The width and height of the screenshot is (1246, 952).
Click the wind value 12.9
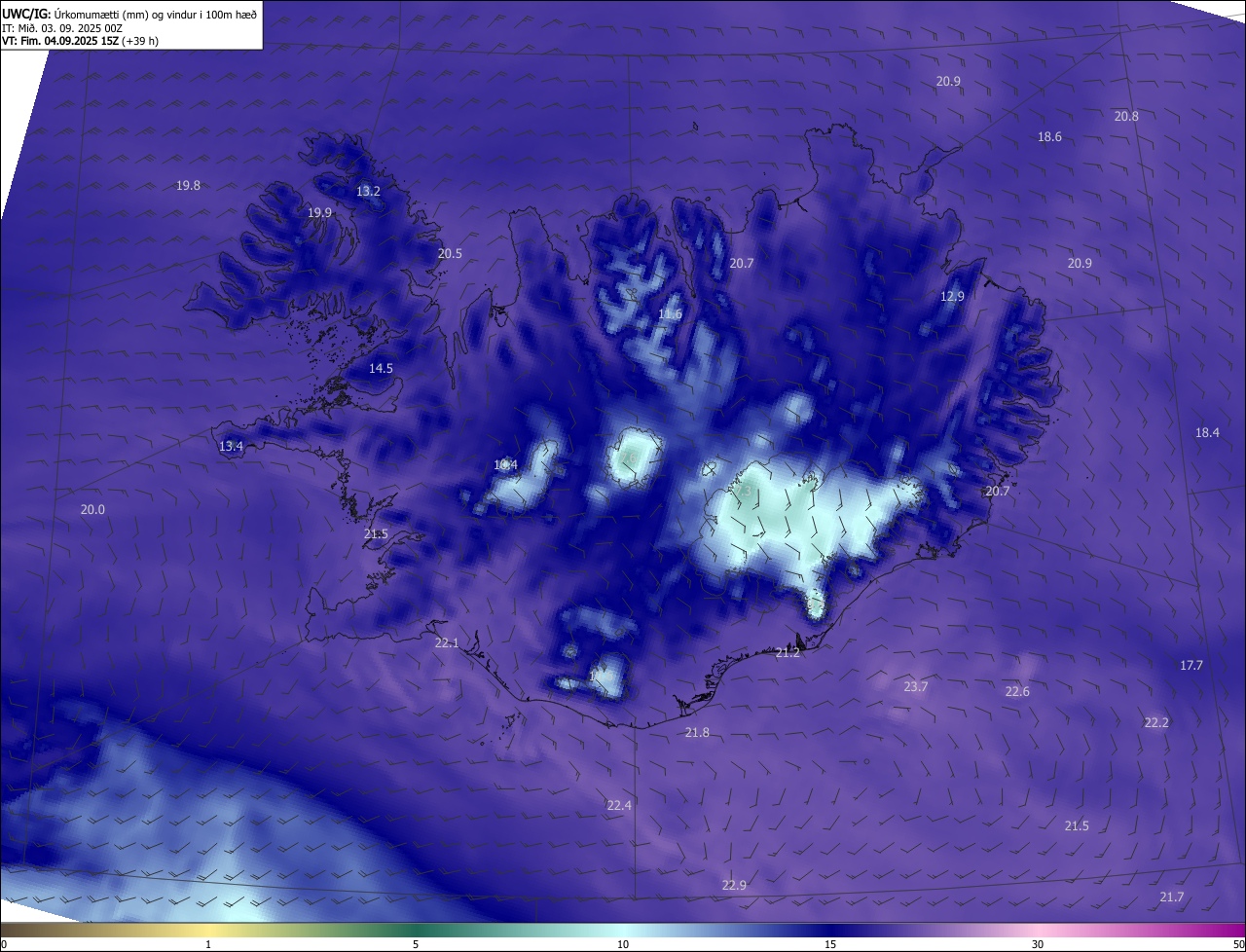pyautogui.click(x=952, y=297)
